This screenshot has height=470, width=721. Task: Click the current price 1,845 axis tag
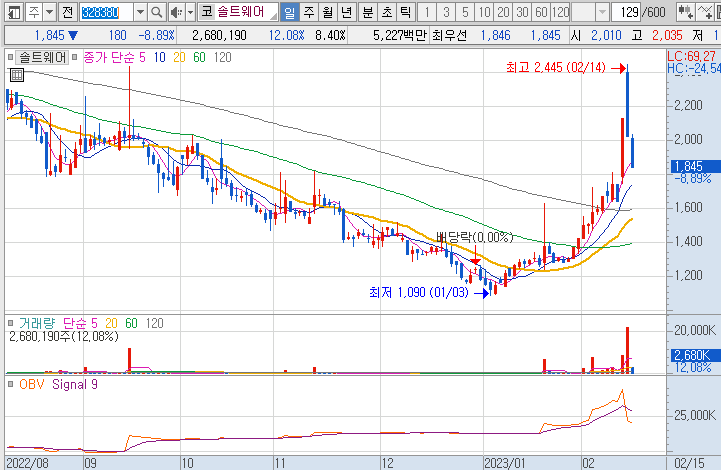pos(694,166)
